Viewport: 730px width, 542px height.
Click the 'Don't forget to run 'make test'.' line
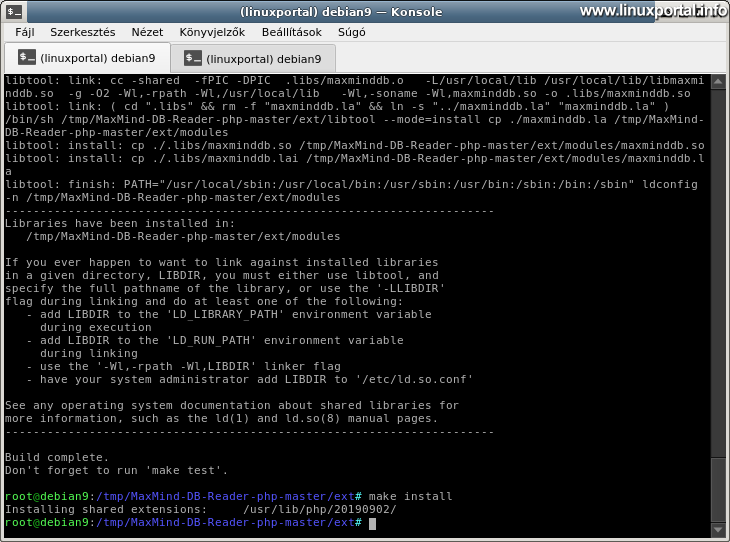point(116,470)
